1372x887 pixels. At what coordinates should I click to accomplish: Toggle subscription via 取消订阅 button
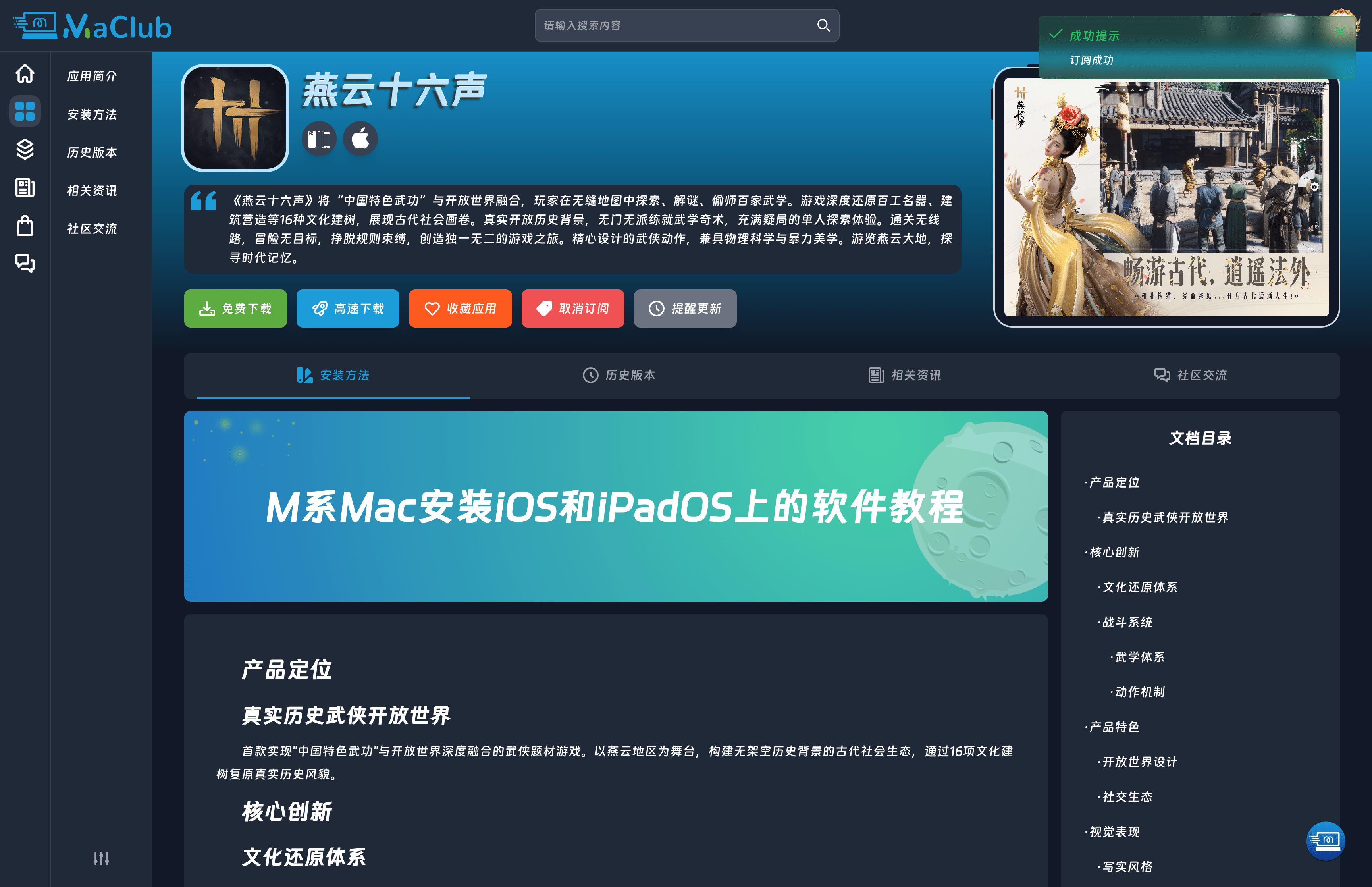click(572, 309)
